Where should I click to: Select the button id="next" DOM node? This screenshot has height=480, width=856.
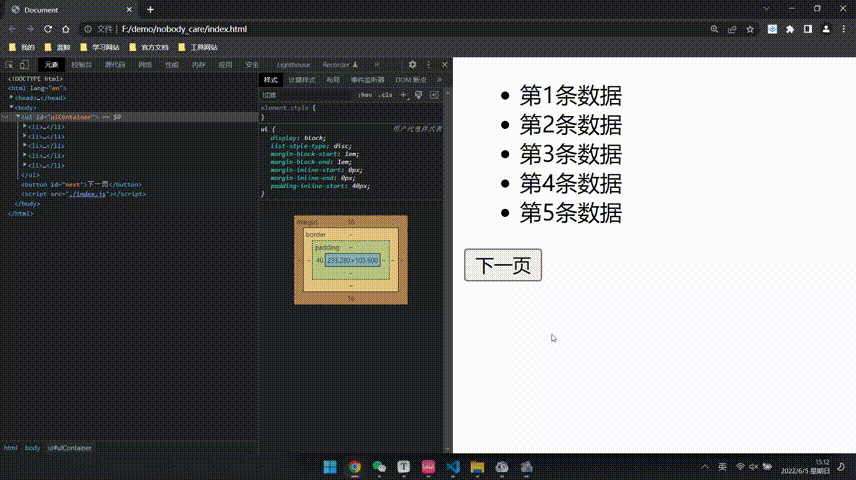81,185
